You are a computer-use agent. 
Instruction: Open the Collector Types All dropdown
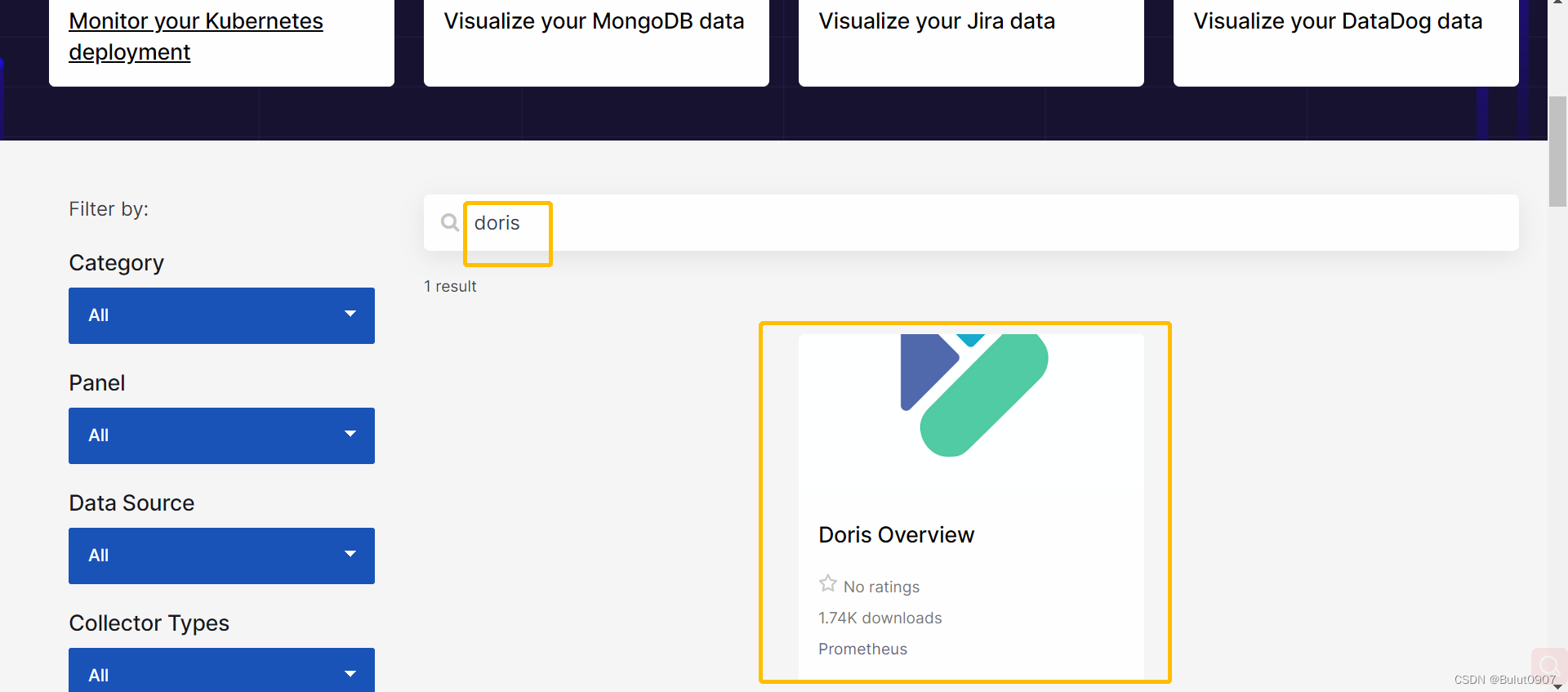tap(221, 671)
